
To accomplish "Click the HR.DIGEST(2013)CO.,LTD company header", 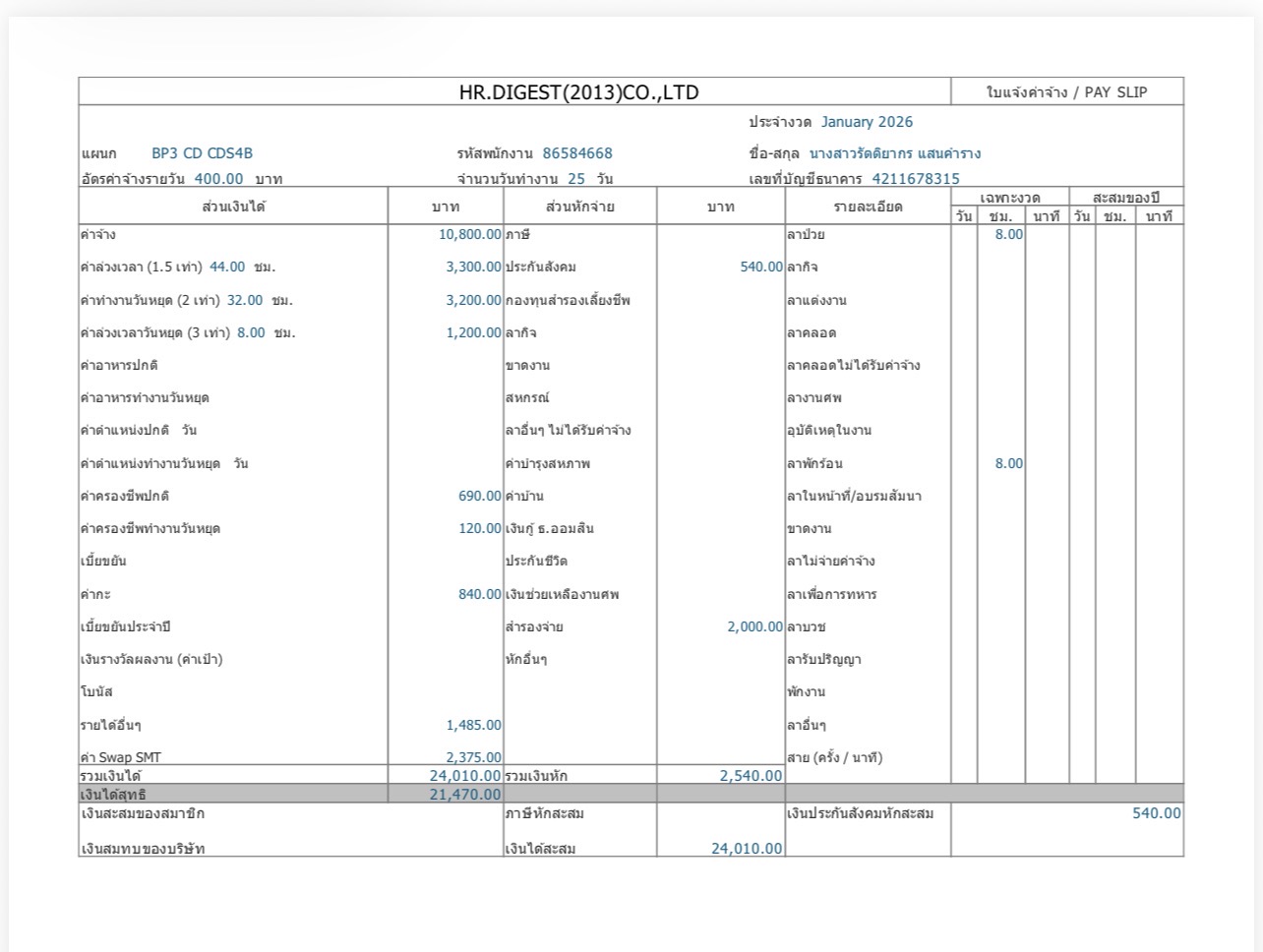I will (x=578, y=92).
